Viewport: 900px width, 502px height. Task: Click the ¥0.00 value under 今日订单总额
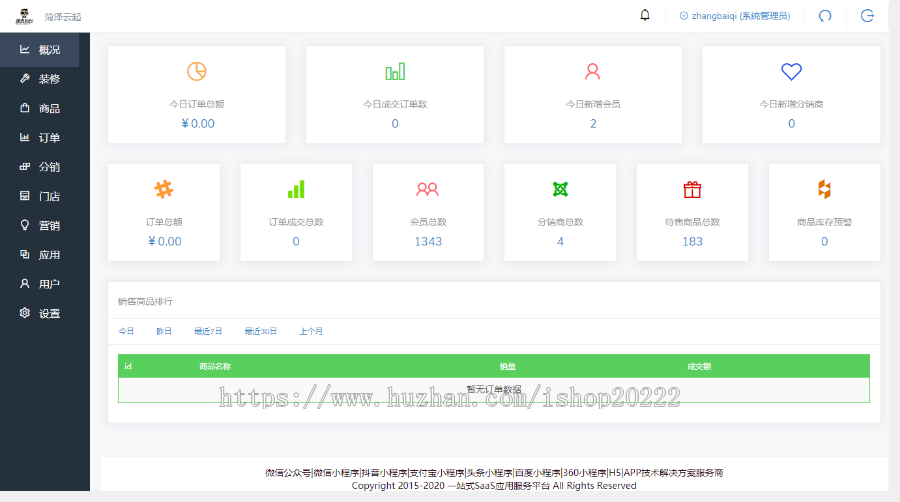coord(197,123)
